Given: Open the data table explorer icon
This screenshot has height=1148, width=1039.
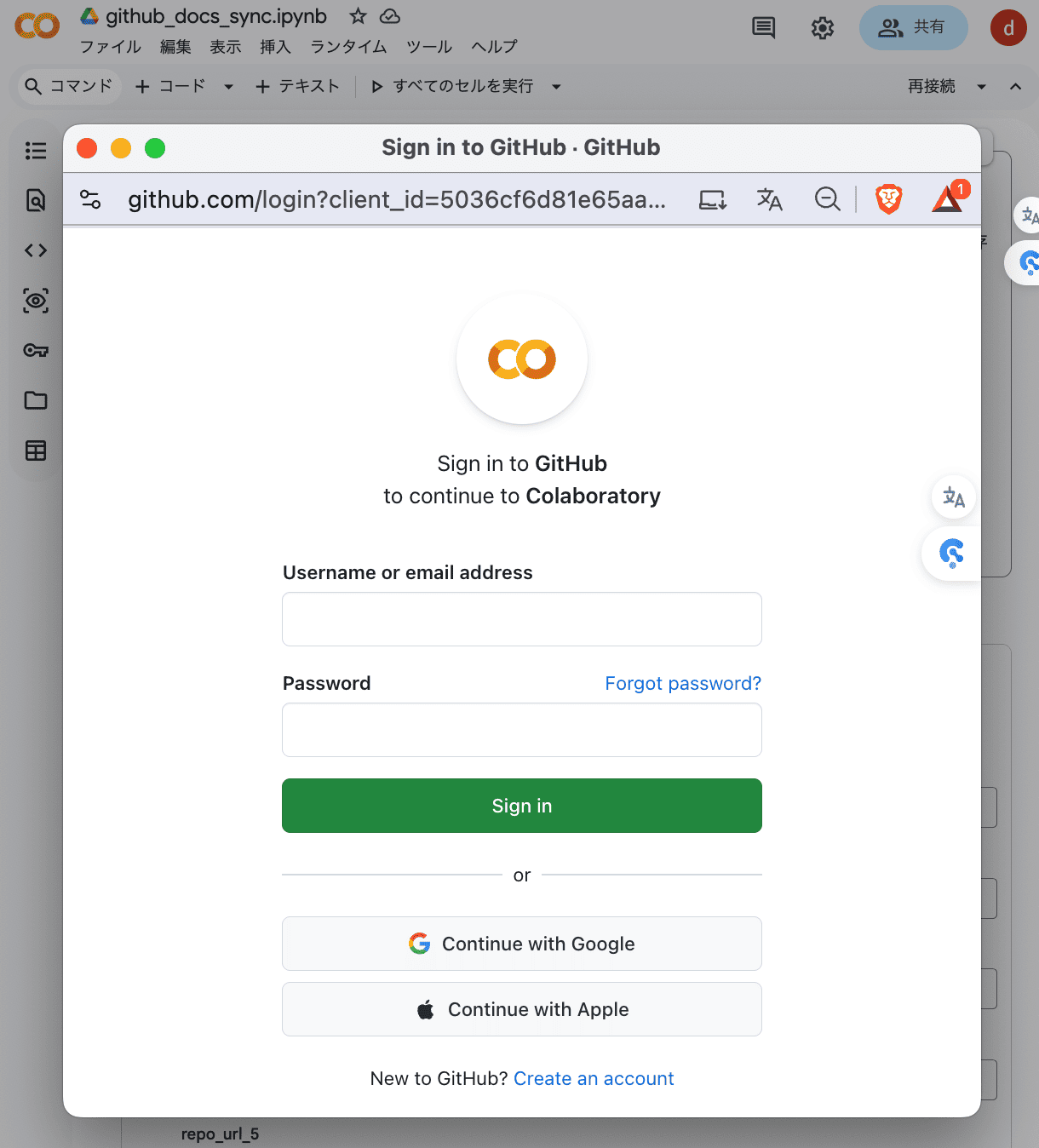Looking at the screenshot, I should 35,450.
